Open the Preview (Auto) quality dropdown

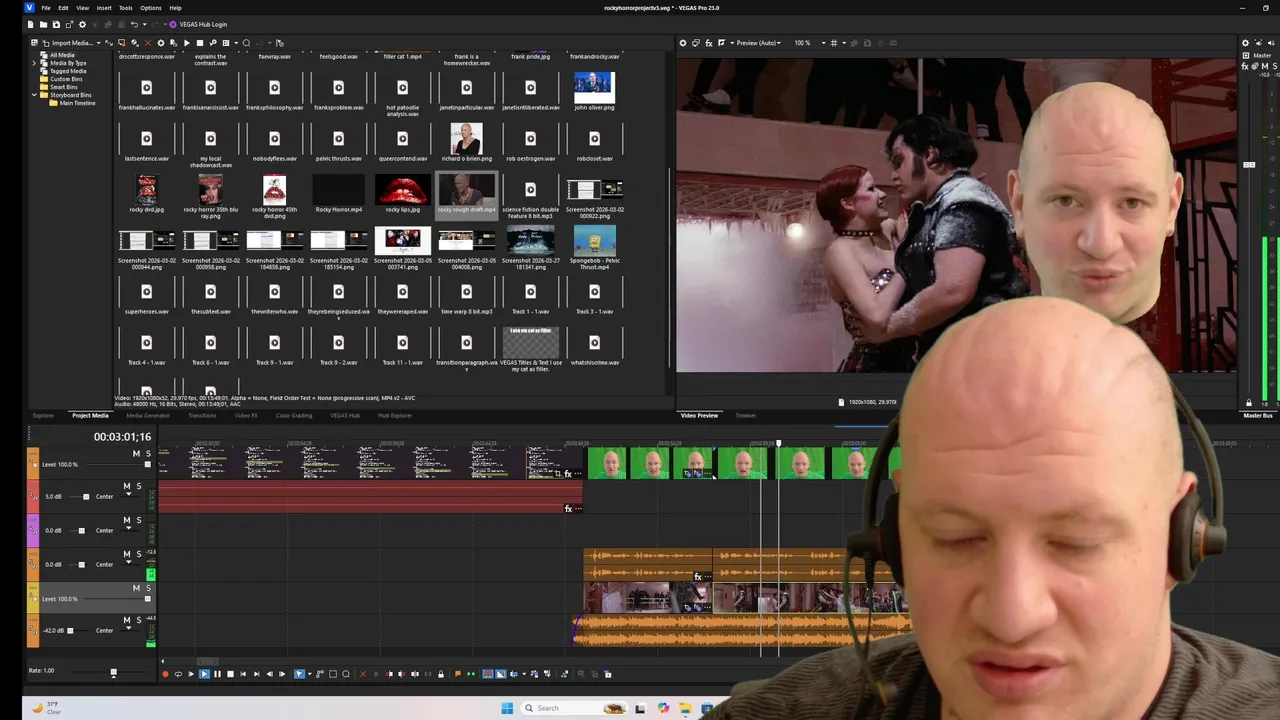point(759,43)
